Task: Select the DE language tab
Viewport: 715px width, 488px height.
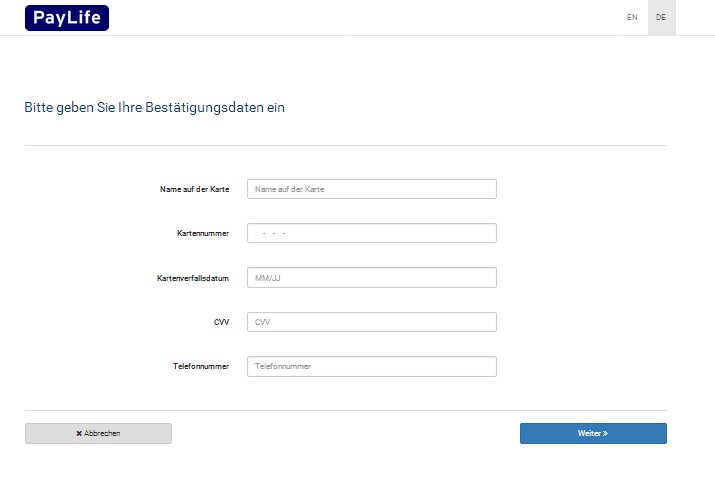Action: pyautogui.click(x=661, y=17)
